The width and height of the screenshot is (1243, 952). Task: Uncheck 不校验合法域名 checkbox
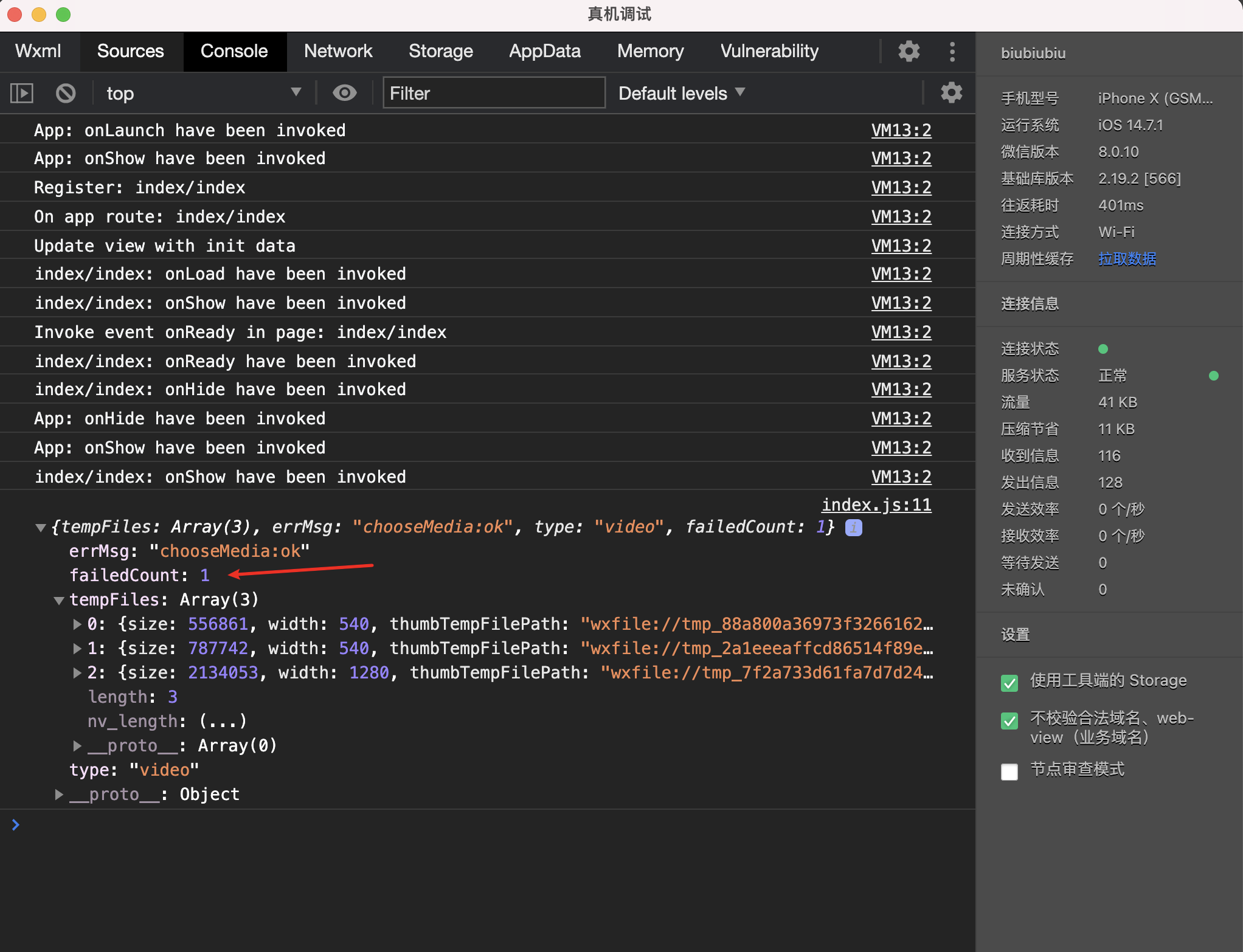(1009, 721)
